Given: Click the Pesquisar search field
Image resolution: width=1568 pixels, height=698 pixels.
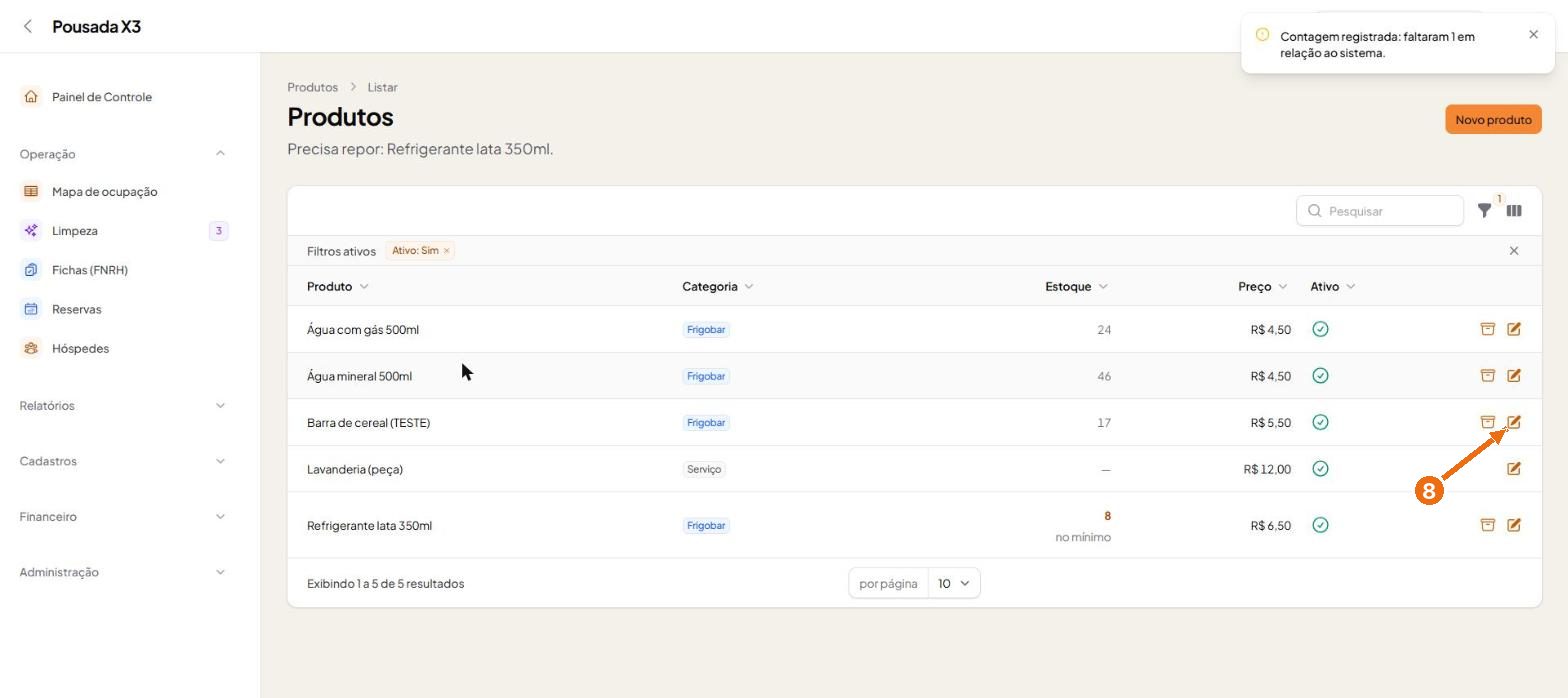Looking at the screenshot, I should tap(1380, 211).
